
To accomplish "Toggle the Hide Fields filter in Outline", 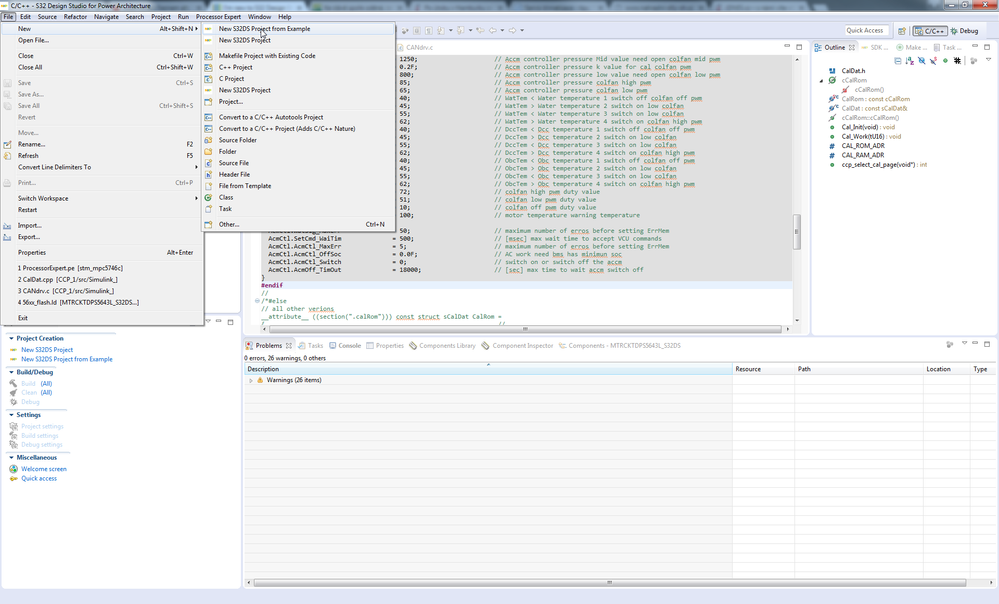I will (921, 61).
